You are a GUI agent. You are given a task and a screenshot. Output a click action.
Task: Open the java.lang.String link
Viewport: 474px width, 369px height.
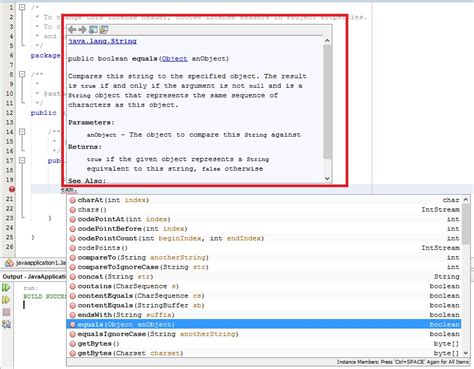(102, 41)
